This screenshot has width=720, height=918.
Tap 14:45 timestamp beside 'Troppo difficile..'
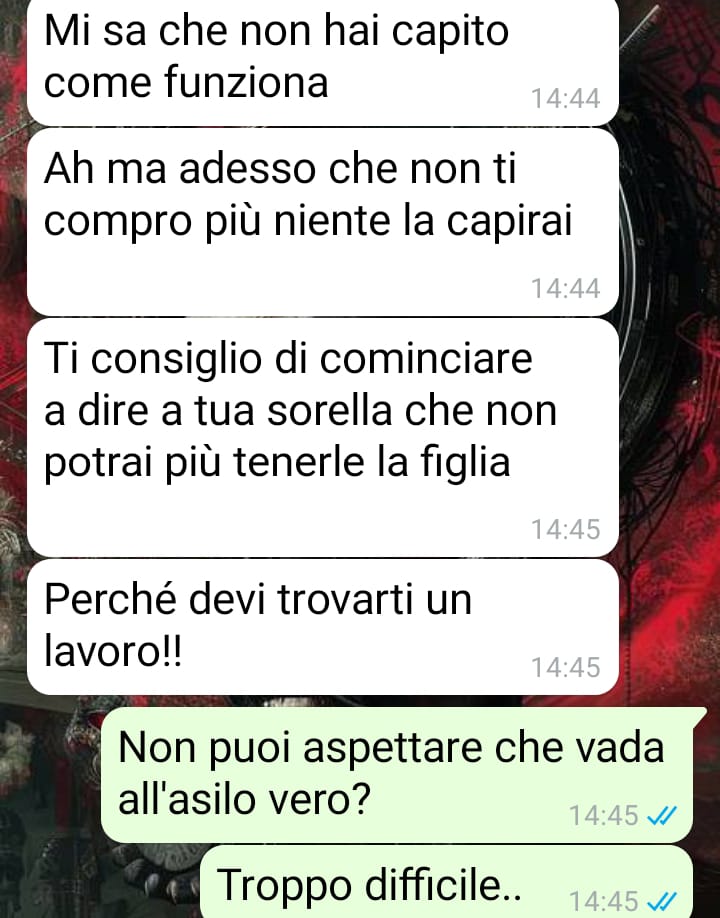[604, 902]
